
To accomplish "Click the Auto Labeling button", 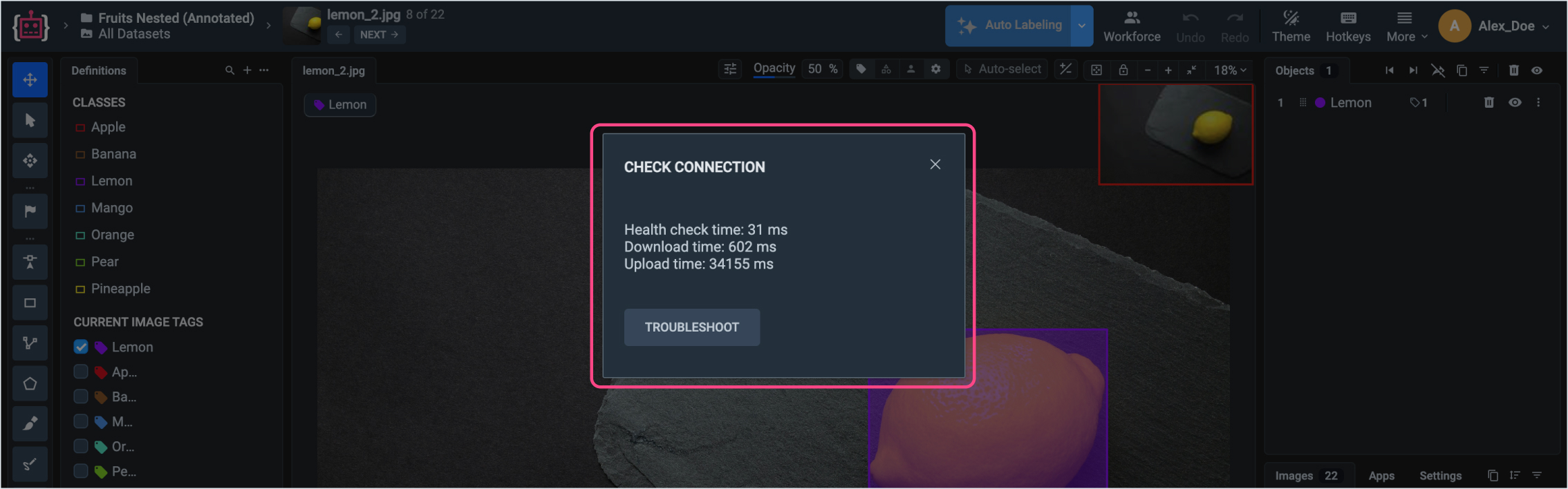I will point(1009,26).
